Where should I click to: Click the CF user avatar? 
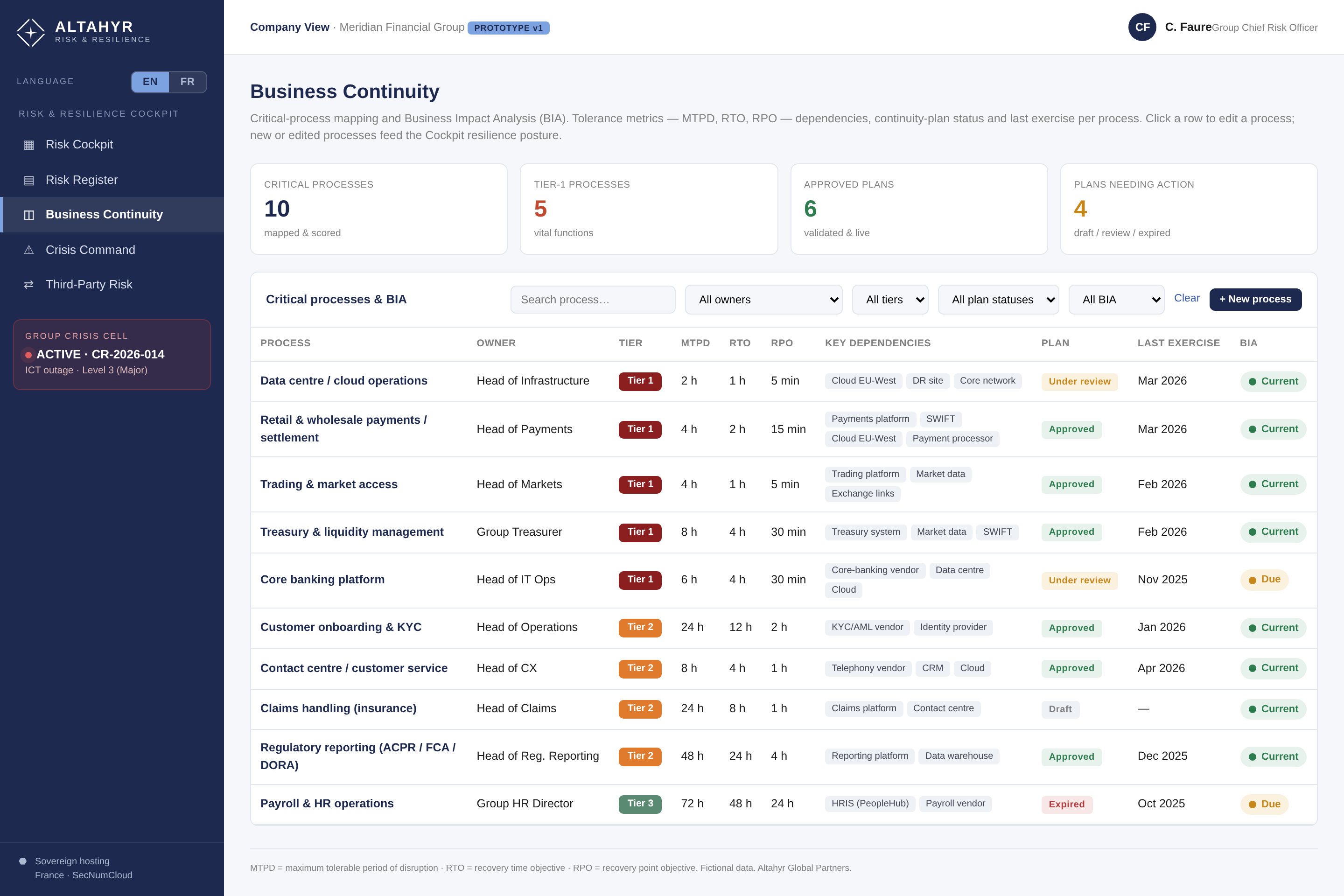(1142, 27)
